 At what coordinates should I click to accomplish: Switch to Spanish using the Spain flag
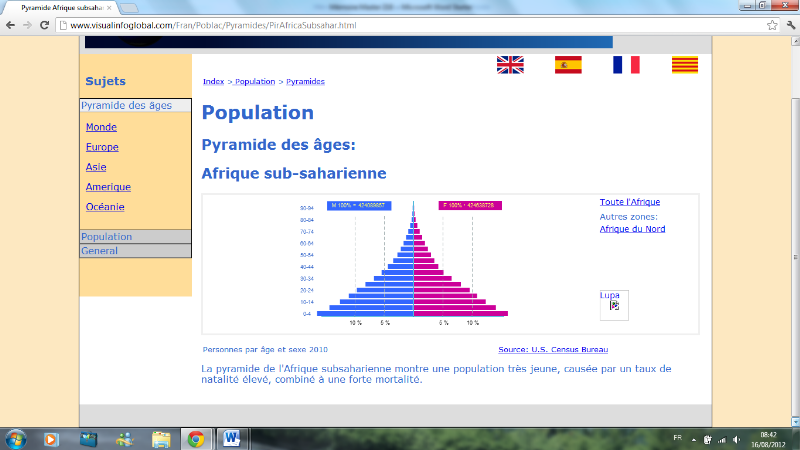pos(568,65)
